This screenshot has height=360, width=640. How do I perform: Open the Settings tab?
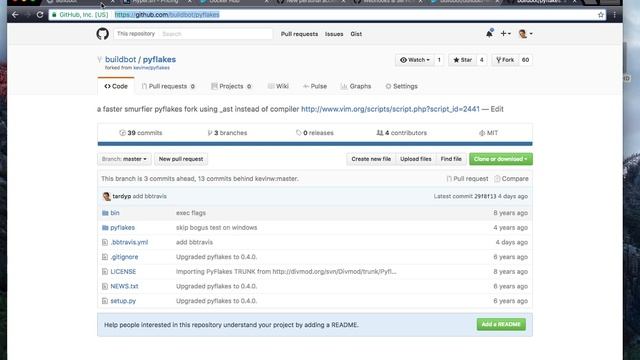[402, 87]
